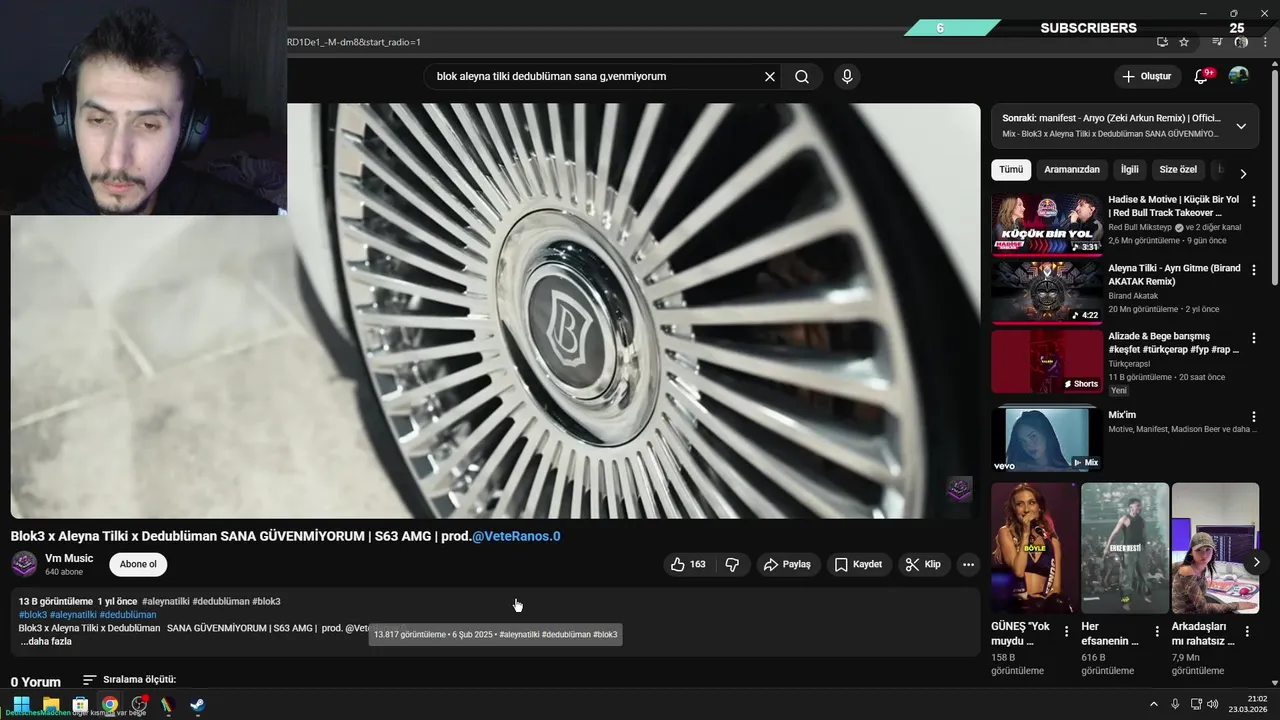Open Hadise & Motive Küçük Bir Yol thumbnail

pyautogui.click(x=1046, y=224)
